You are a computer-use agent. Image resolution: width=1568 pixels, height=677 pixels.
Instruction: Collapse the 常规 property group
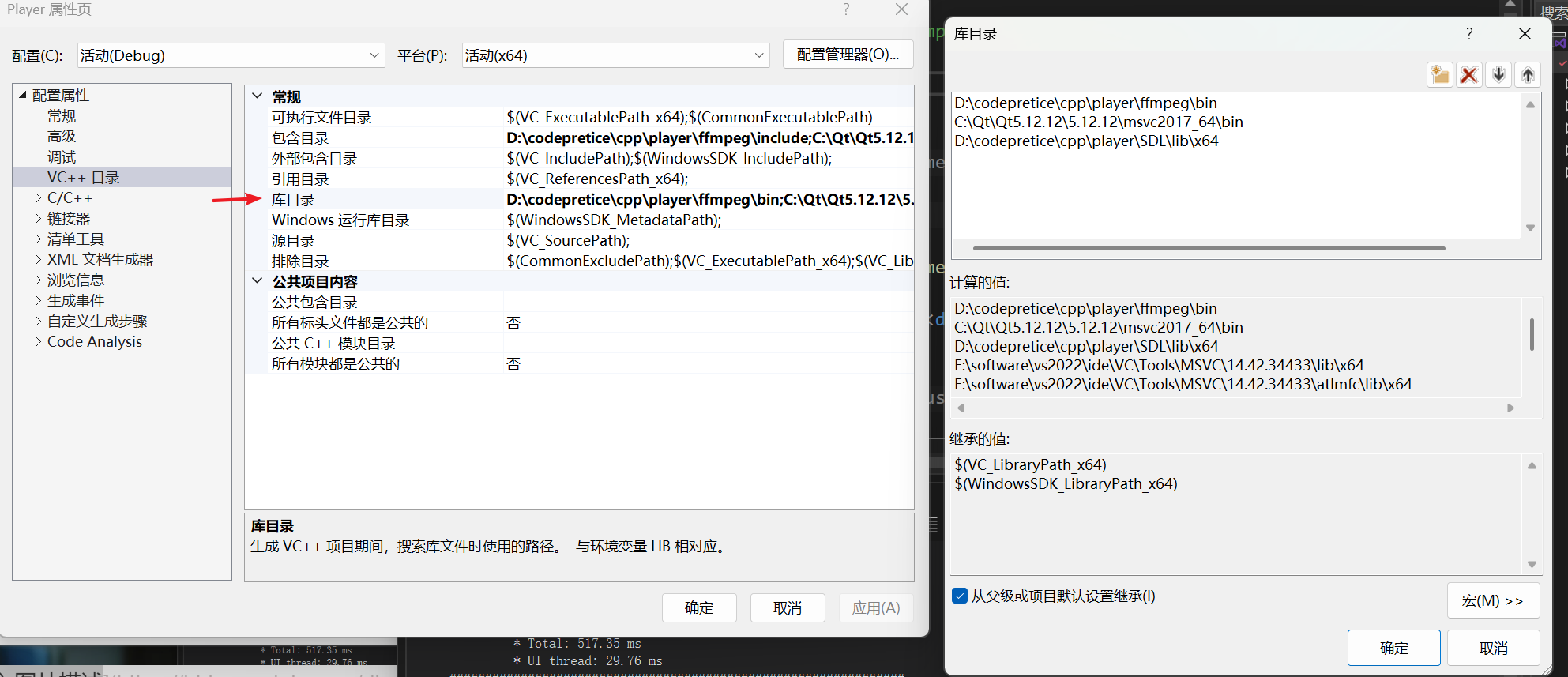[258, 96]
